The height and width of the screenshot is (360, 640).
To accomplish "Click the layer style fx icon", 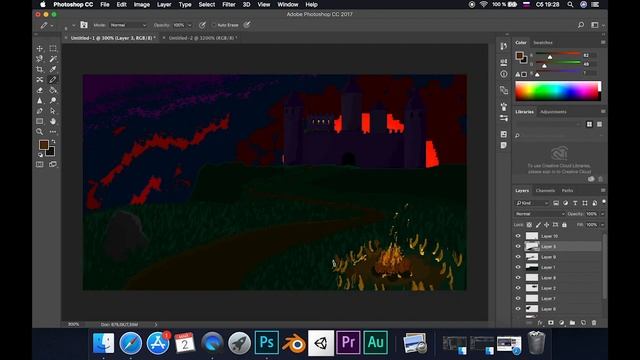I will coord(540,322).
